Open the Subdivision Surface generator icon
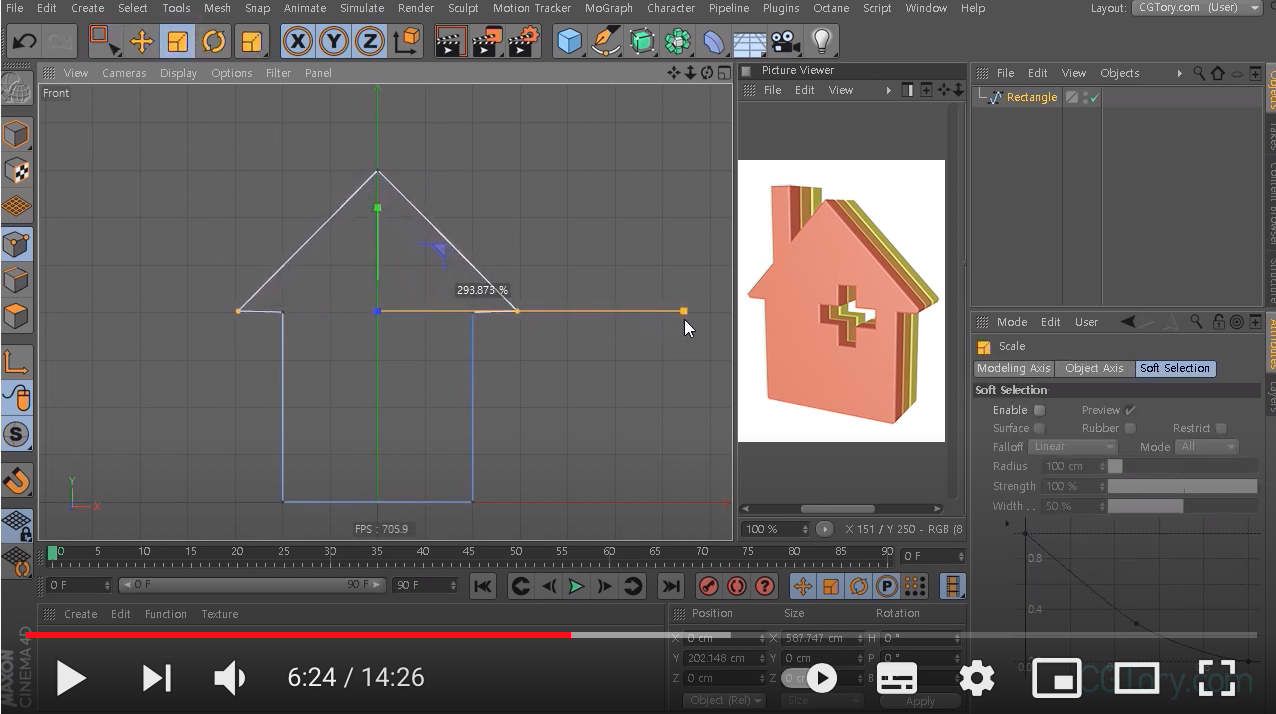 642,42
